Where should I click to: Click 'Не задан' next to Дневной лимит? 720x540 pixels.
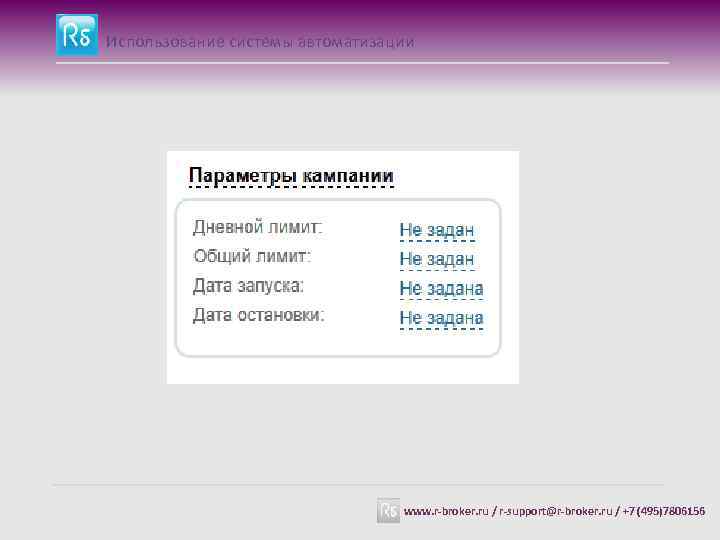coord(437,230)
